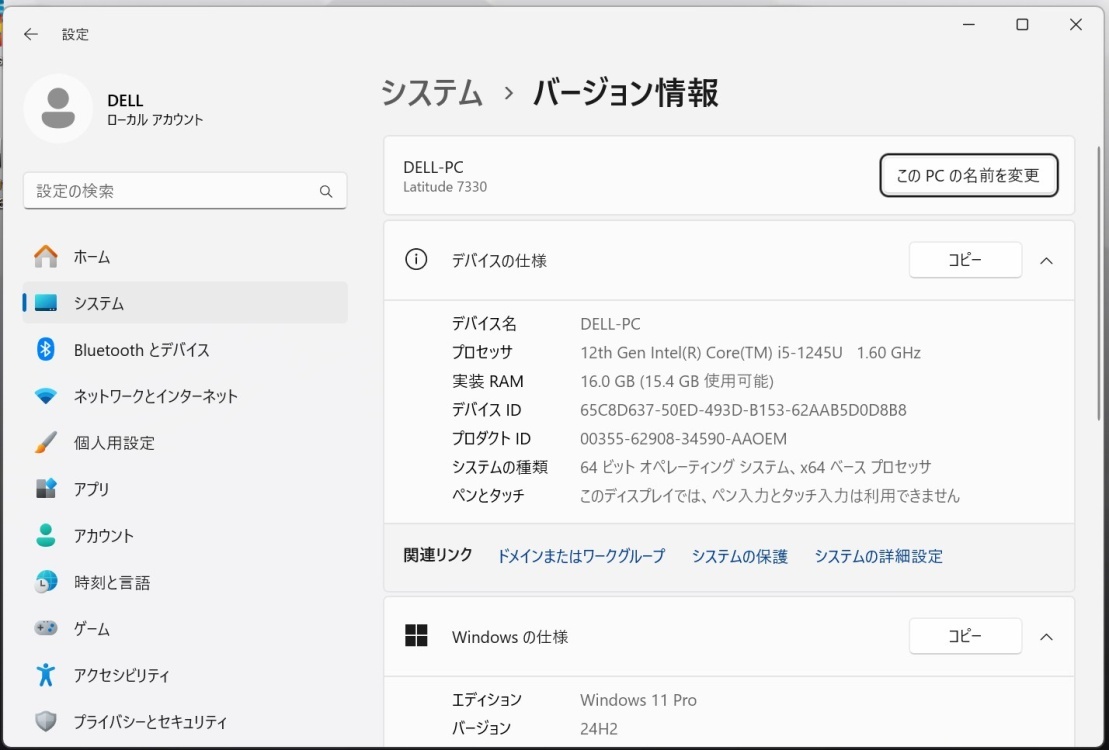Click the Apps icon in sidebar
Image resolution: width=1109 pixels, height=750 pixels.
(x=46, y=489)
